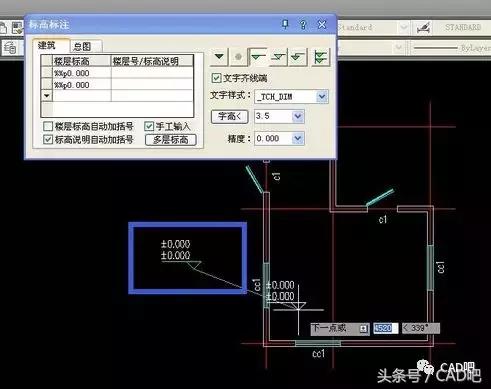
Task: Click the greyed-out dot symbol button
Action: 238,57
